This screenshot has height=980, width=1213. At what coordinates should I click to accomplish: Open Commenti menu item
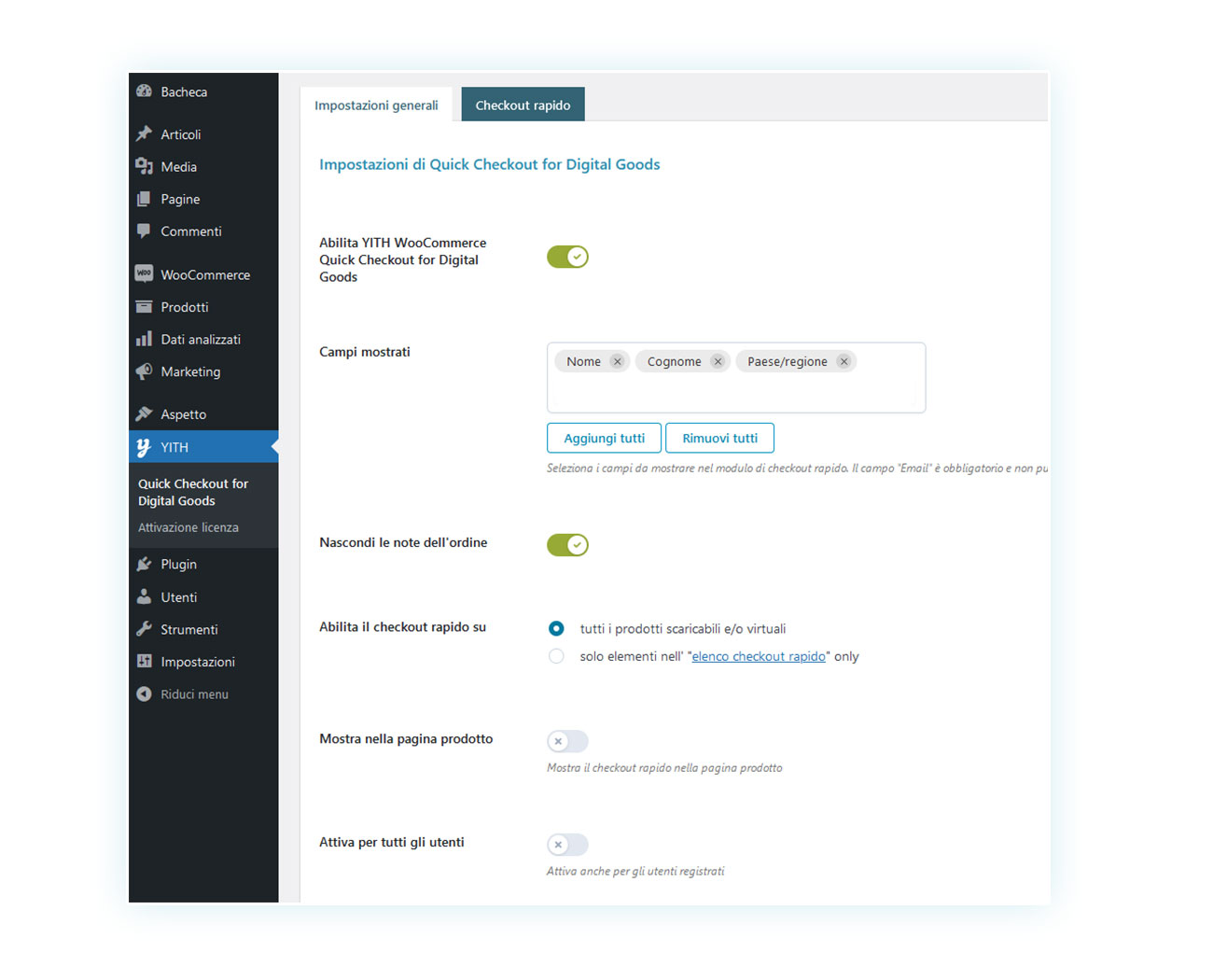[203, 231]
